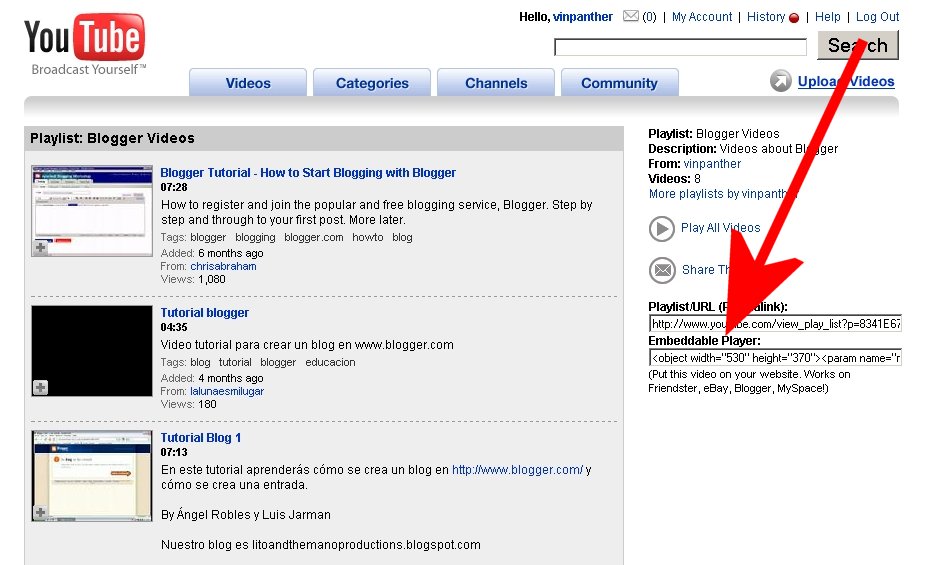Click the Play All Videos play icon

662,229
